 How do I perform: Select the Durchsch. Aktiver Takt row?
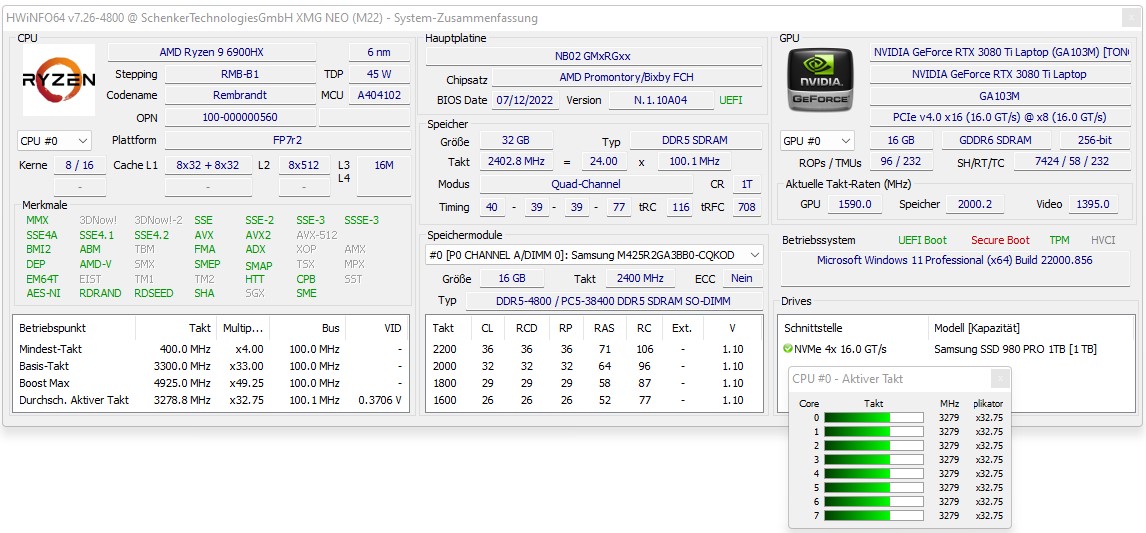click(x=210, y=400)
